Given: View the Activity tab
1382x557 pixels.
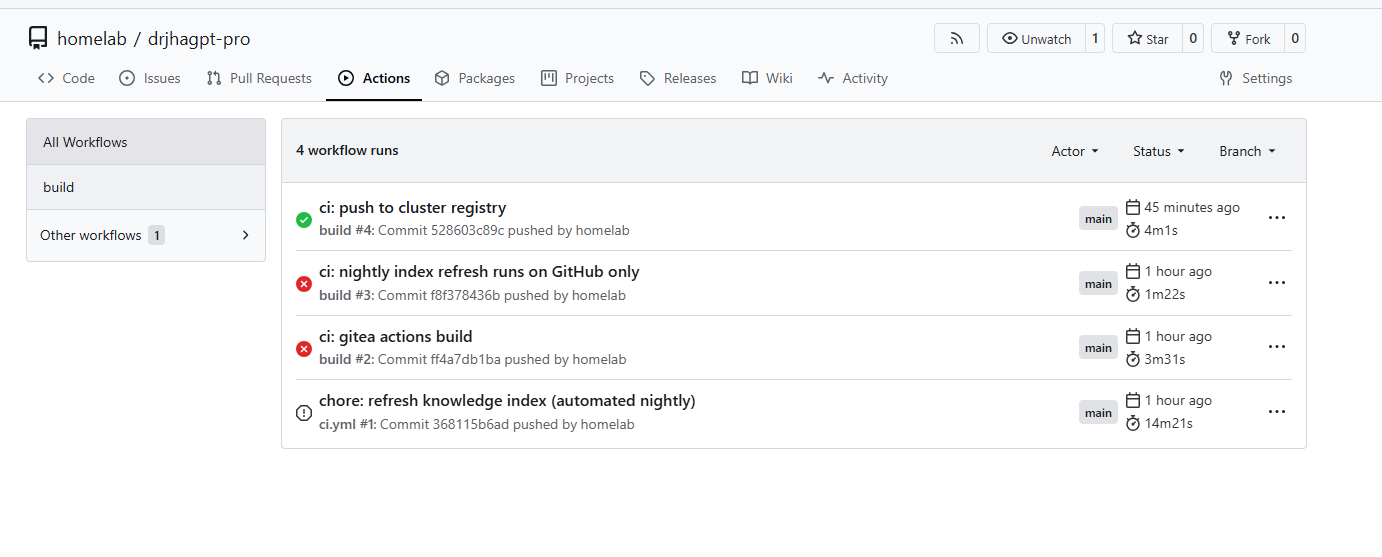Looking at the screenshot, I should (x=852, y=78).
